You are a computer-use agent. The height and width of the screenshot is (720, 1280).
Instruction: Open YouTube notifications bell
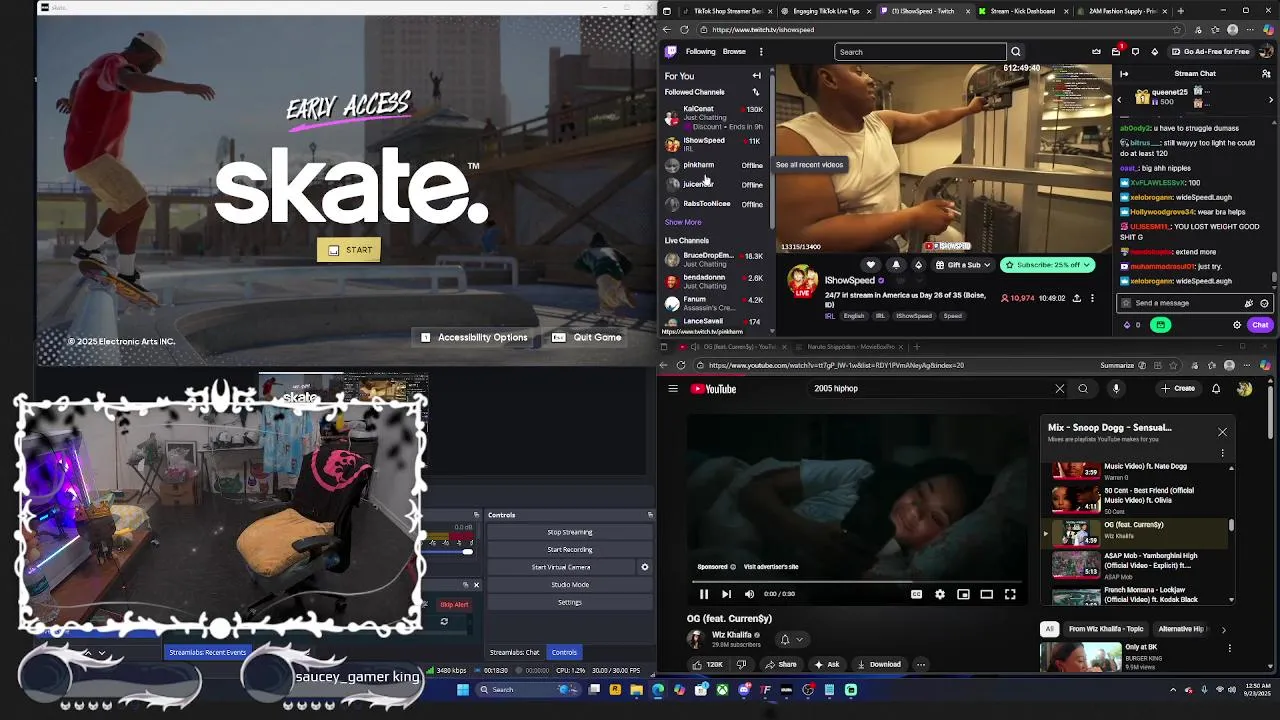[1216, 389]
